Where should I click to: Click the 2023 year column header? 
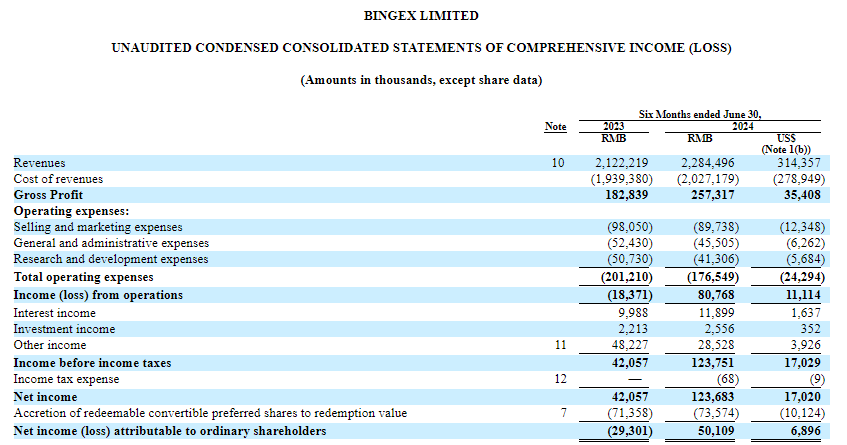[614, 126]
